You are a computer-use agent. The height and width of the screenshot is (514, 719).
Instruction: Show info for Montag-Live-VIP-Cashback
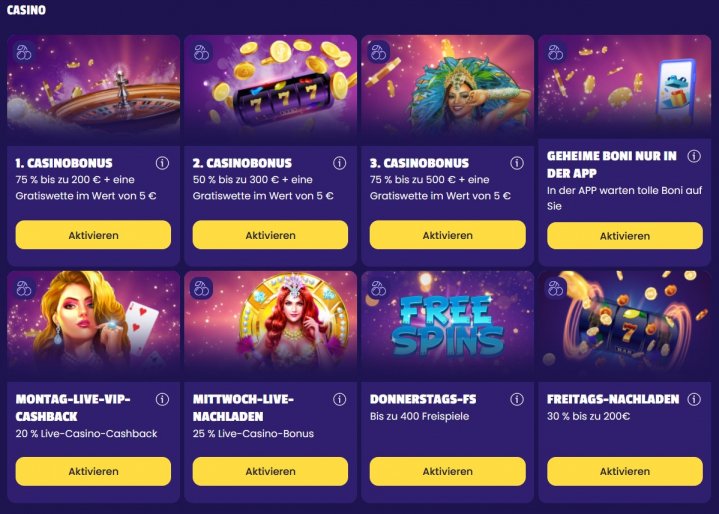pyautogui.click(x=162, y=399)
